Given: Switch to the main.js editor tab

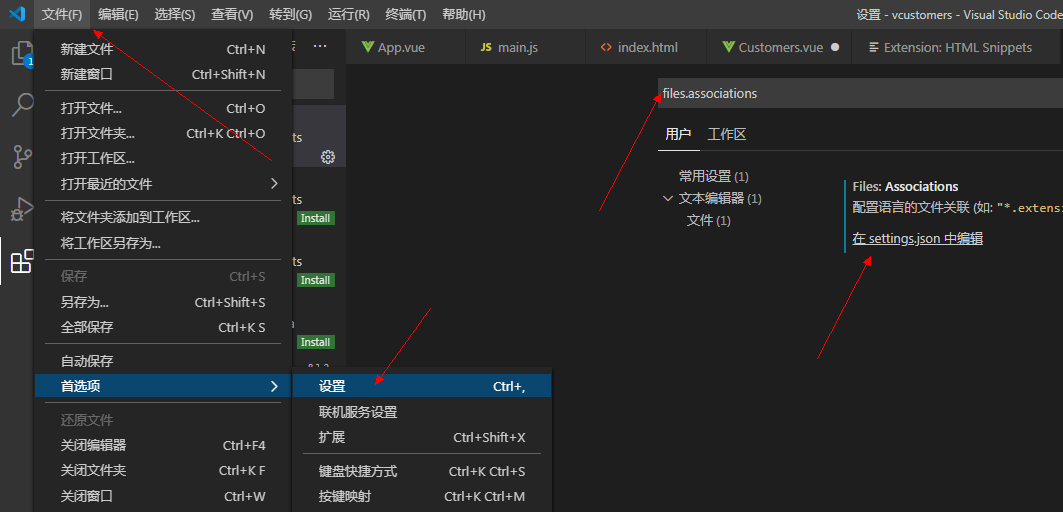Looking at the screenshot, I should tap(525, 47).
